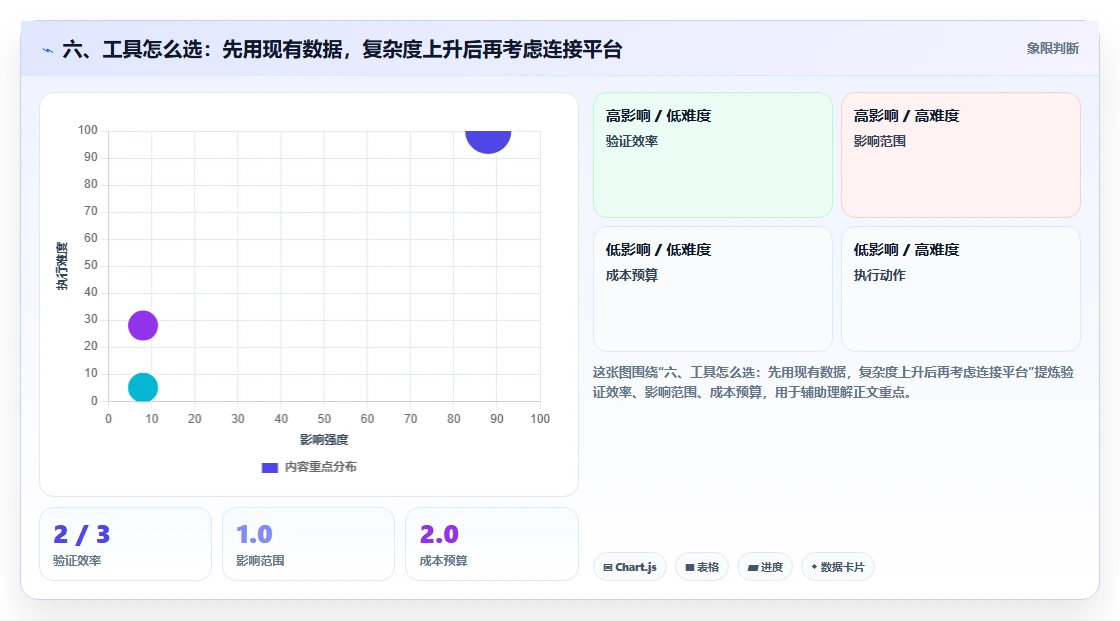Screen dimensions: 1120x621
Task: Select the 数据卡片 tag
Action: click(x=838, y=567)
